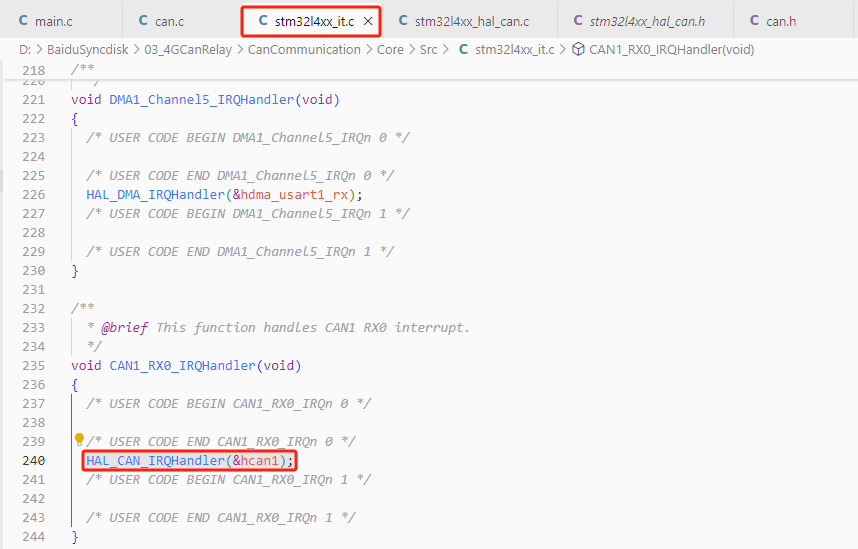Click sticky scroll line 218 comment header
Screen dimensions: 858x549
[x=83, y=70]
